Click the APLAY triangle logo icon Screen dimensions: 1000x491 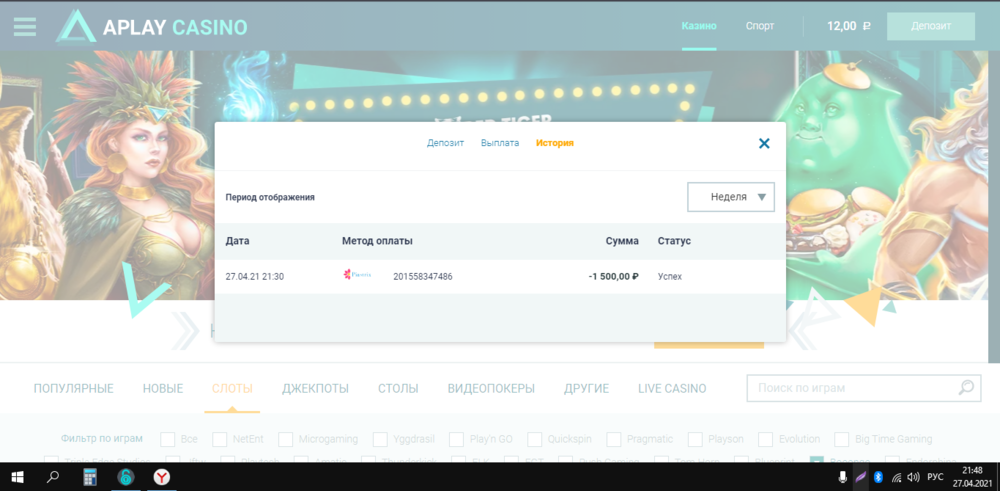(76, 26)
